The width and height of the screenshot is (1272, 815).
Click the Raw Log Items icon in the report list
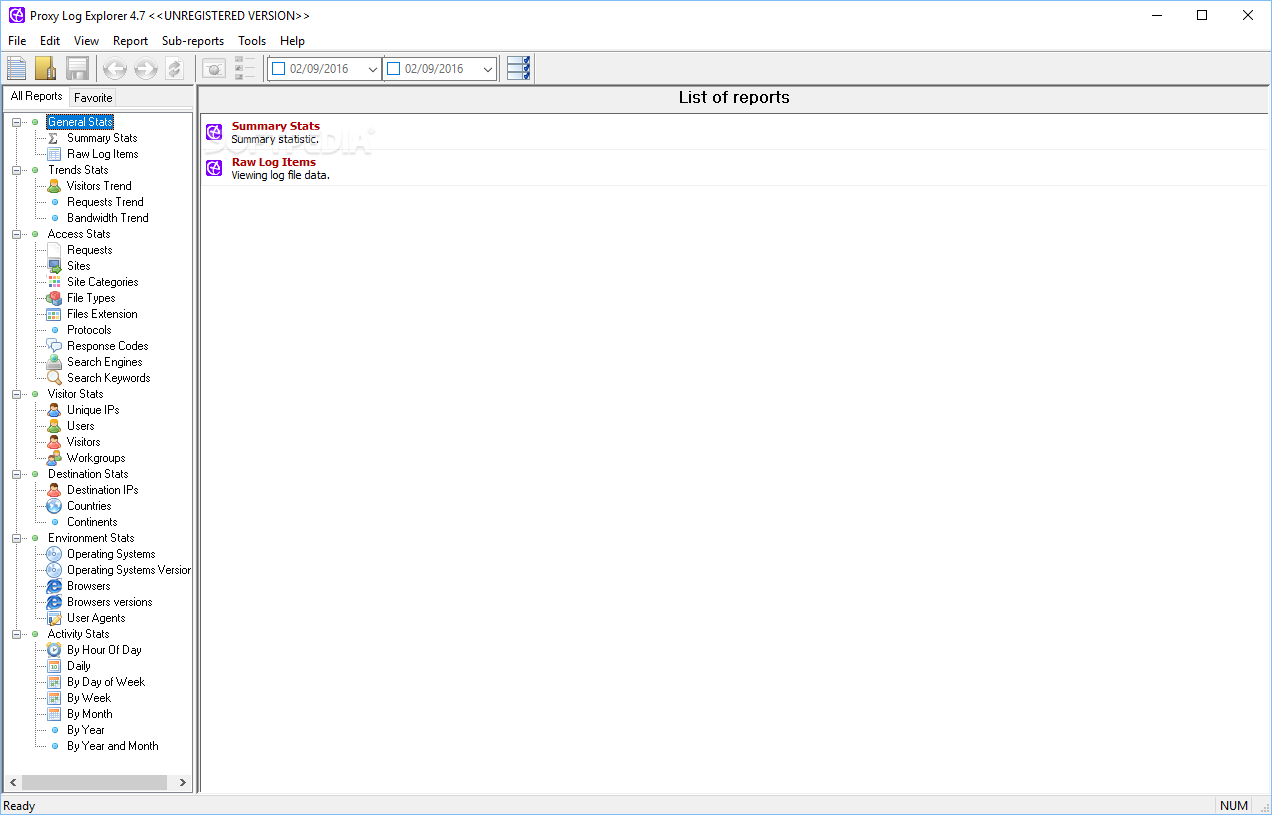tap(214, 168)
